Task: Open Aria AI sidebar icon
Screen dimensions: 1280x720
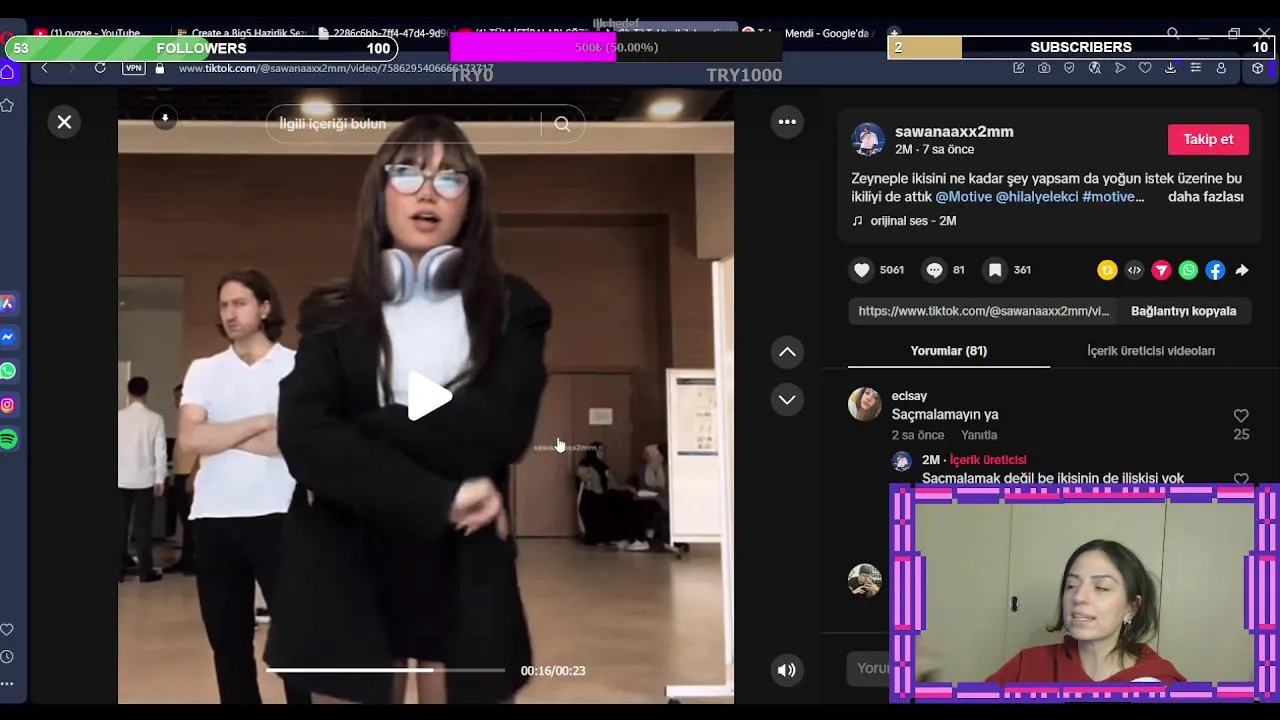Action: [8, 303]
